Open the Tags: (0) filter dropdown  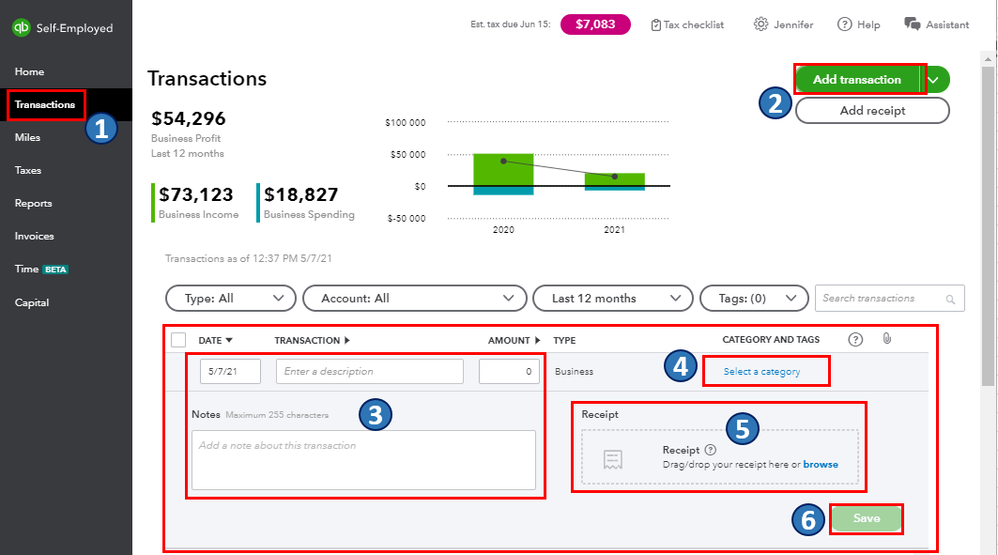[754, 299]
